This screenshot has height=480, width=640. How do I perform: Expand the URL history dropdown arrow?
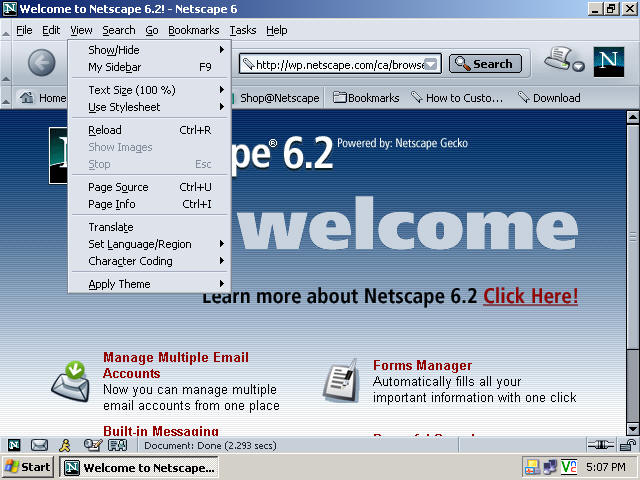(x=431, y=64)
